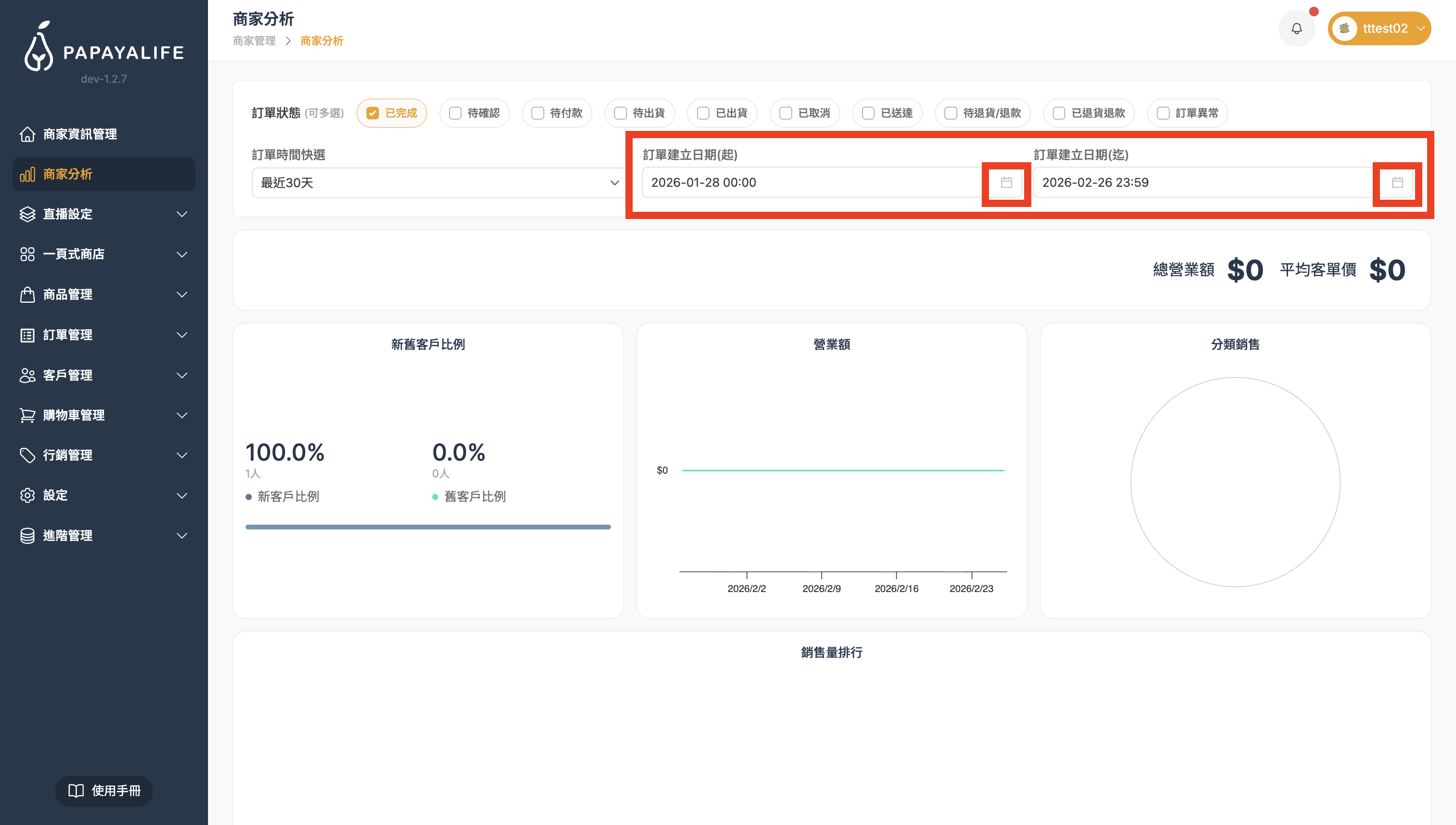
Task: Click the house icon for 商家資訊管理
Action: coord(27,134)
